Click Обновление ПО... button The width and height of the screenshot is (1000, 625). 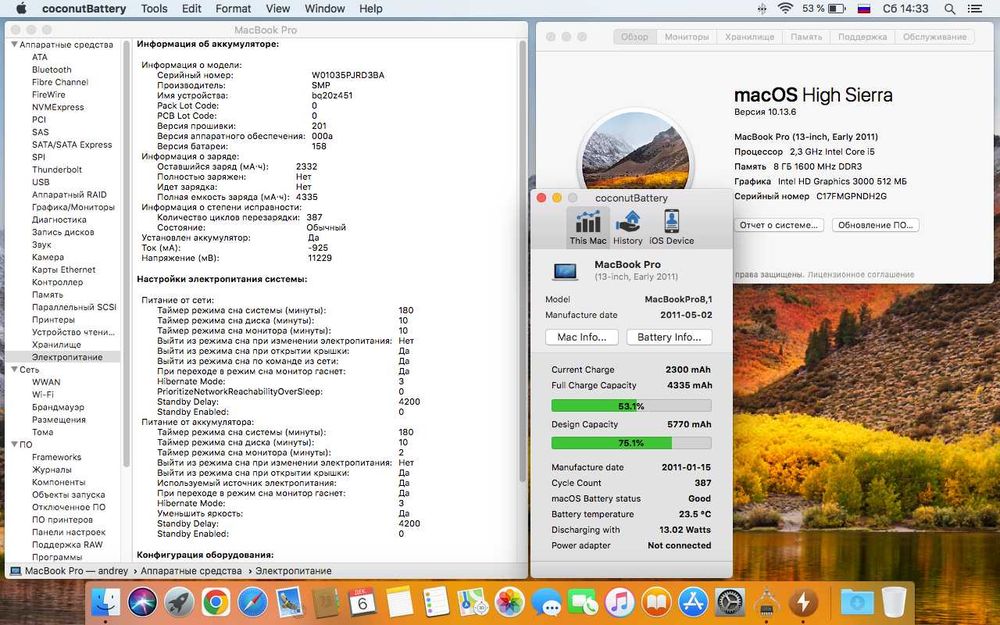point(875,225)
